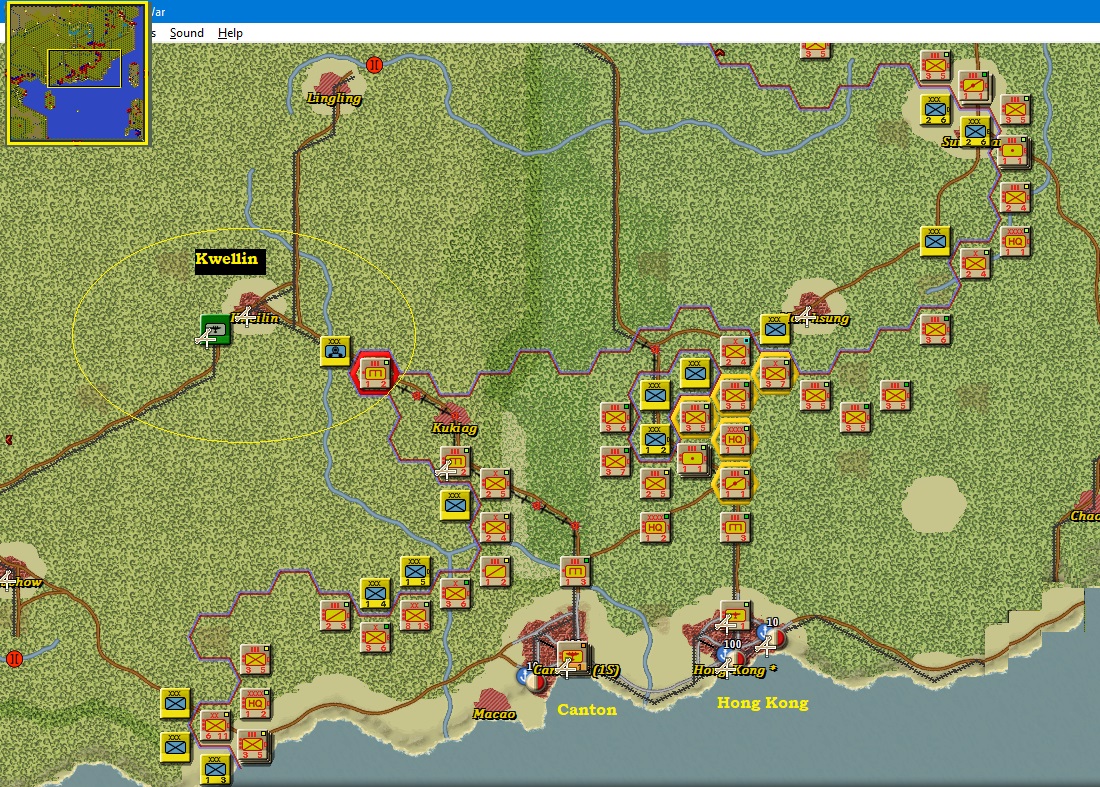
Task: Select the yellow XXX corps rated 1 3
Action: tap(215, 769)
